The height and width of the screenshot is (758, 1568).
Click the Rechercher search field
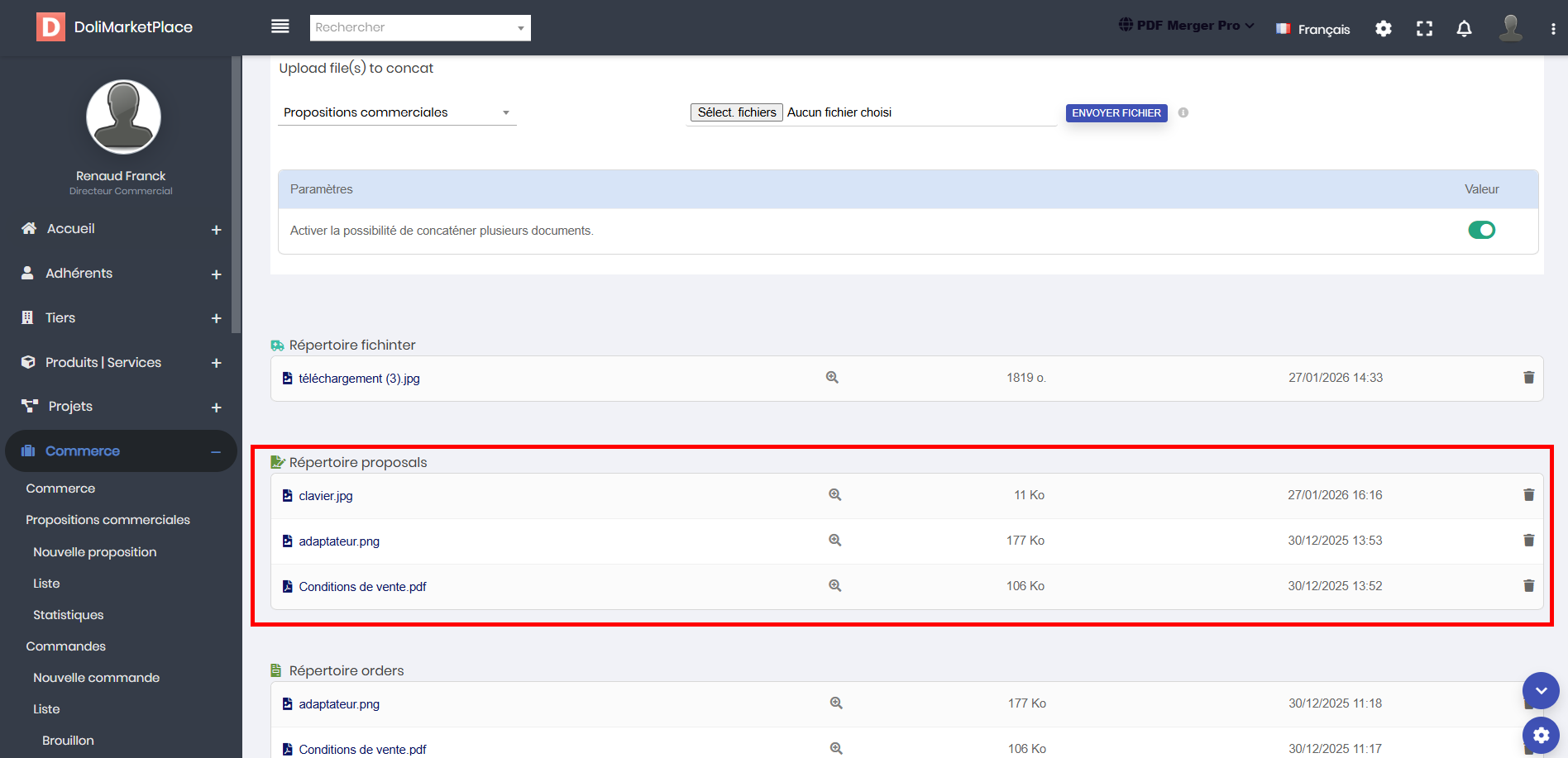click(414, 27)
